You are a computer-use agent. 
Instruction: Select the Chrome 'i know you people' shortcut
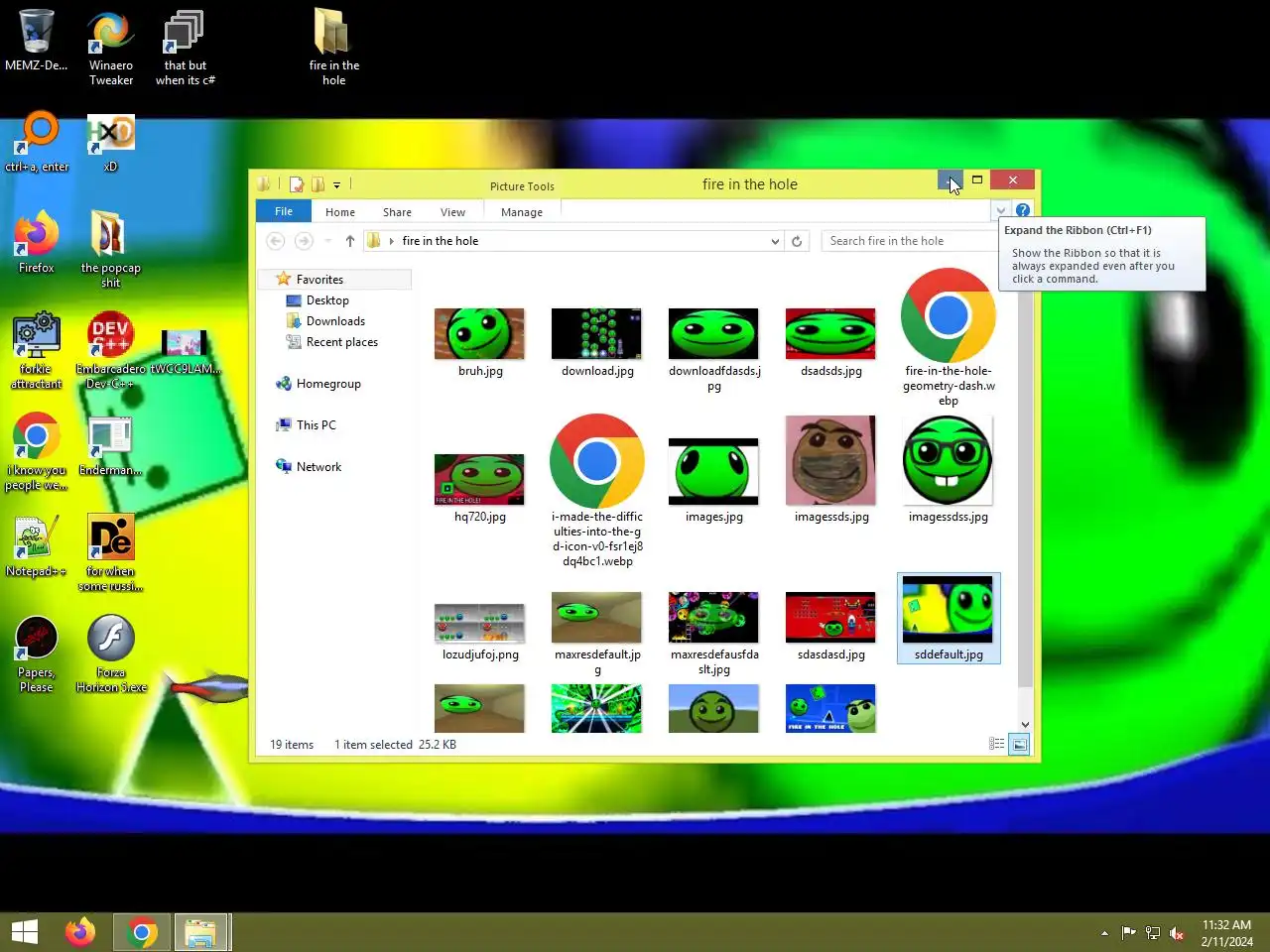[x=37, y=451]
